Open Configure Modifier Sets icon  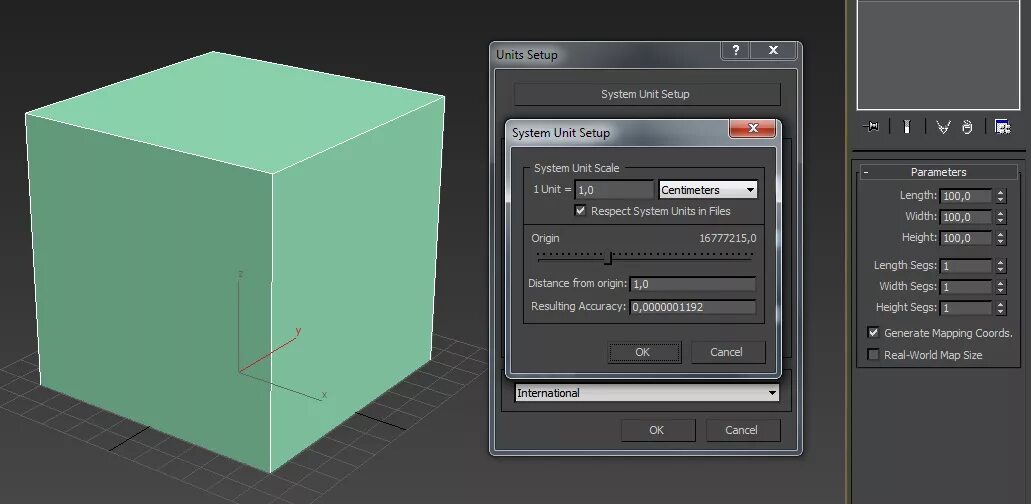click(x=1003, y=127)
